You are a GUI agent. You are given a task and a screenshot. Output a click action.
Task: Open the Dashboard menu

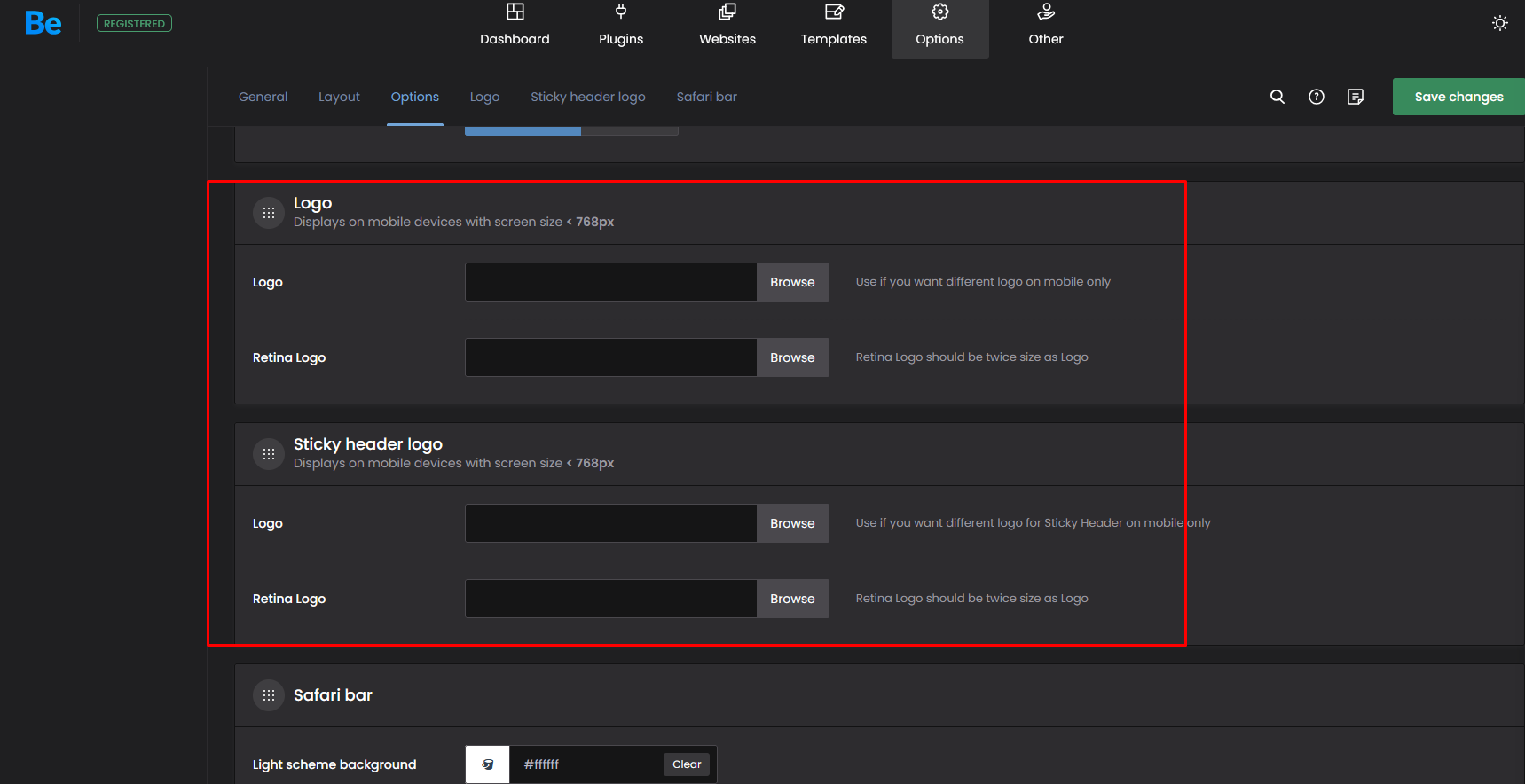tap(515, 26)
